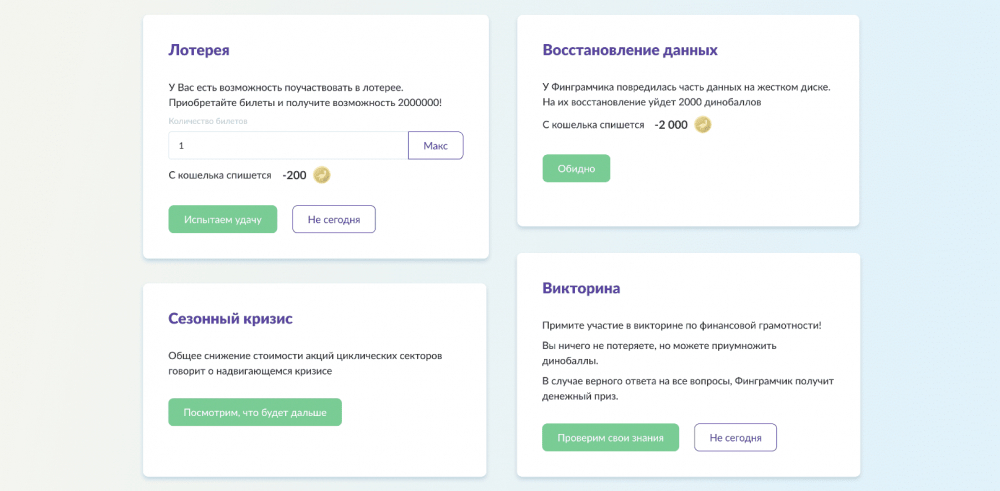Image resolution: width=1000 pixels, height=491 pixels.
Task: Skip the quiz with Не сегодня
Action: tap(735, 437)
